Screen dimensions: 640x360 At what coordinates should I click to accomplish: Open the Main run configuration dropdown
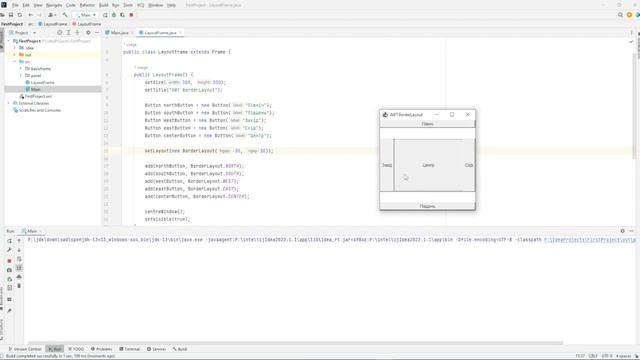(x=86, y=15)
